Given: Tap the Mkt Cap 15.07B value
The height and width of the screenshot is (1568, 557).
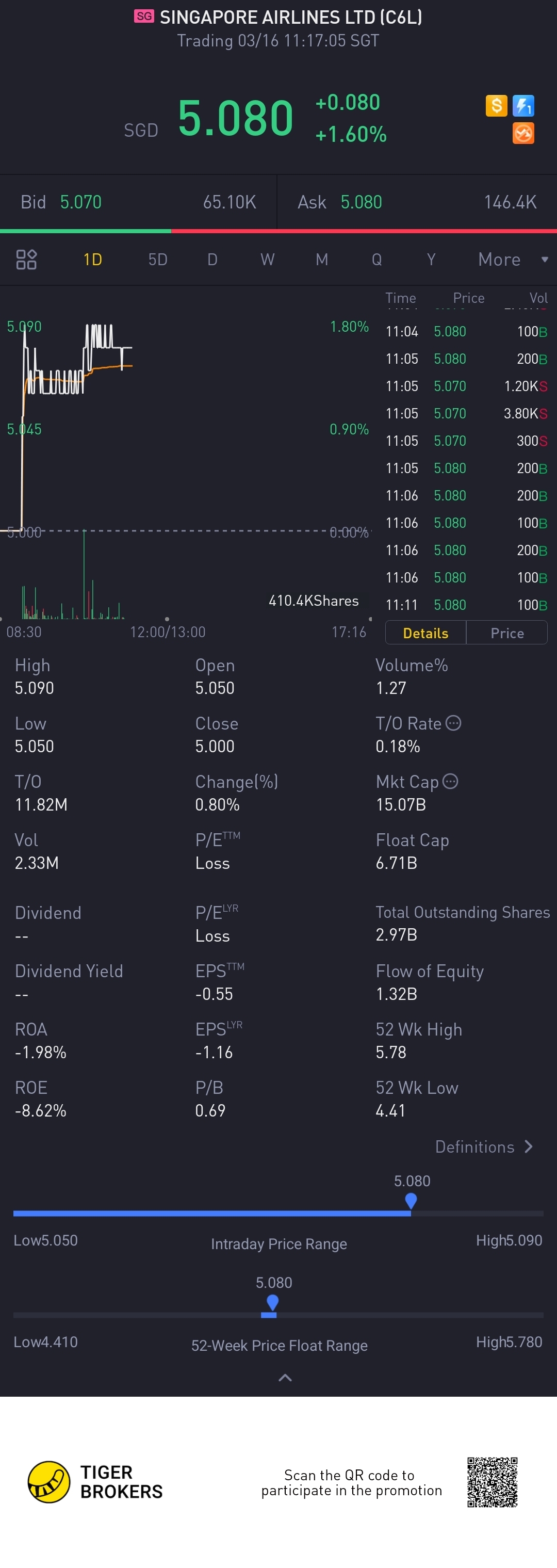Looking at the screenshot, I should click(401, 805).
